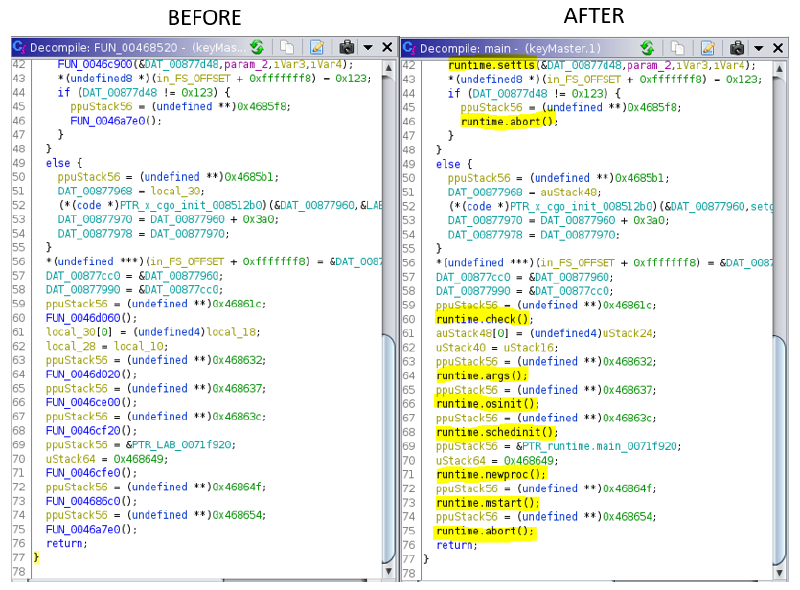The height and width of the screenshot is (590, 800).
Task: Click the pencil edit icon in the main decompile panel
Action: pyautogui.click(x=707, y=47)
